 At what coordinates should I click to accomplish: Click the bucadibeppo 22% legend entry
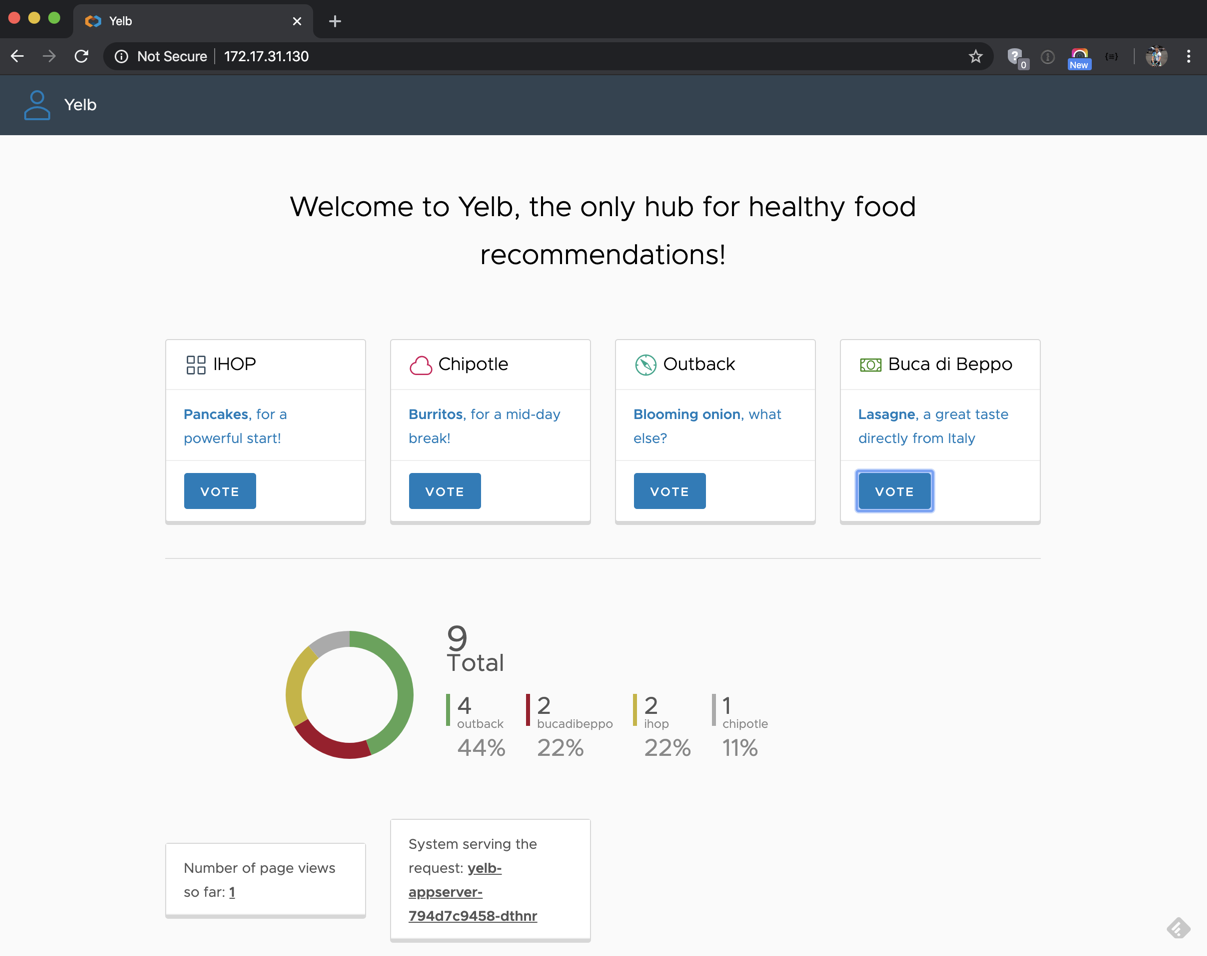(x=569, y=727)
